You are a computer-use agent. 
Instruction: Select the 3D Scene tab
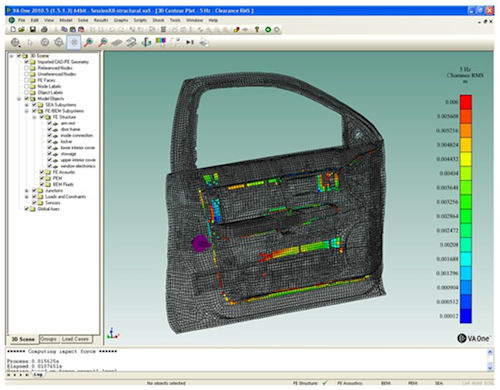point(23,339)
